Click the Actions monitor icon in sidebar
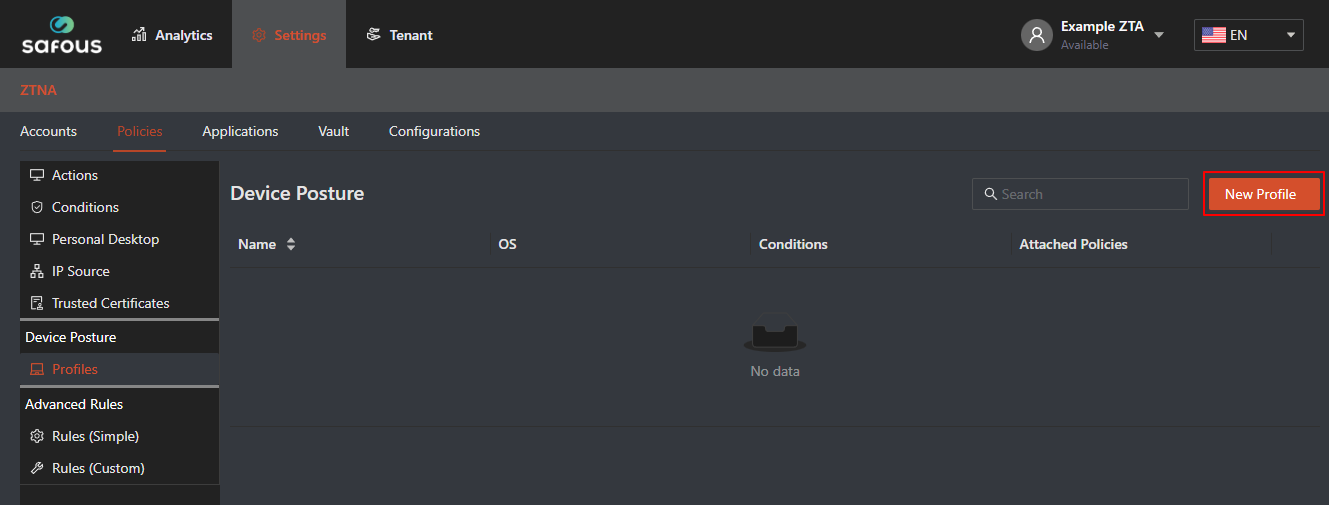 click(x=37, y=175)
